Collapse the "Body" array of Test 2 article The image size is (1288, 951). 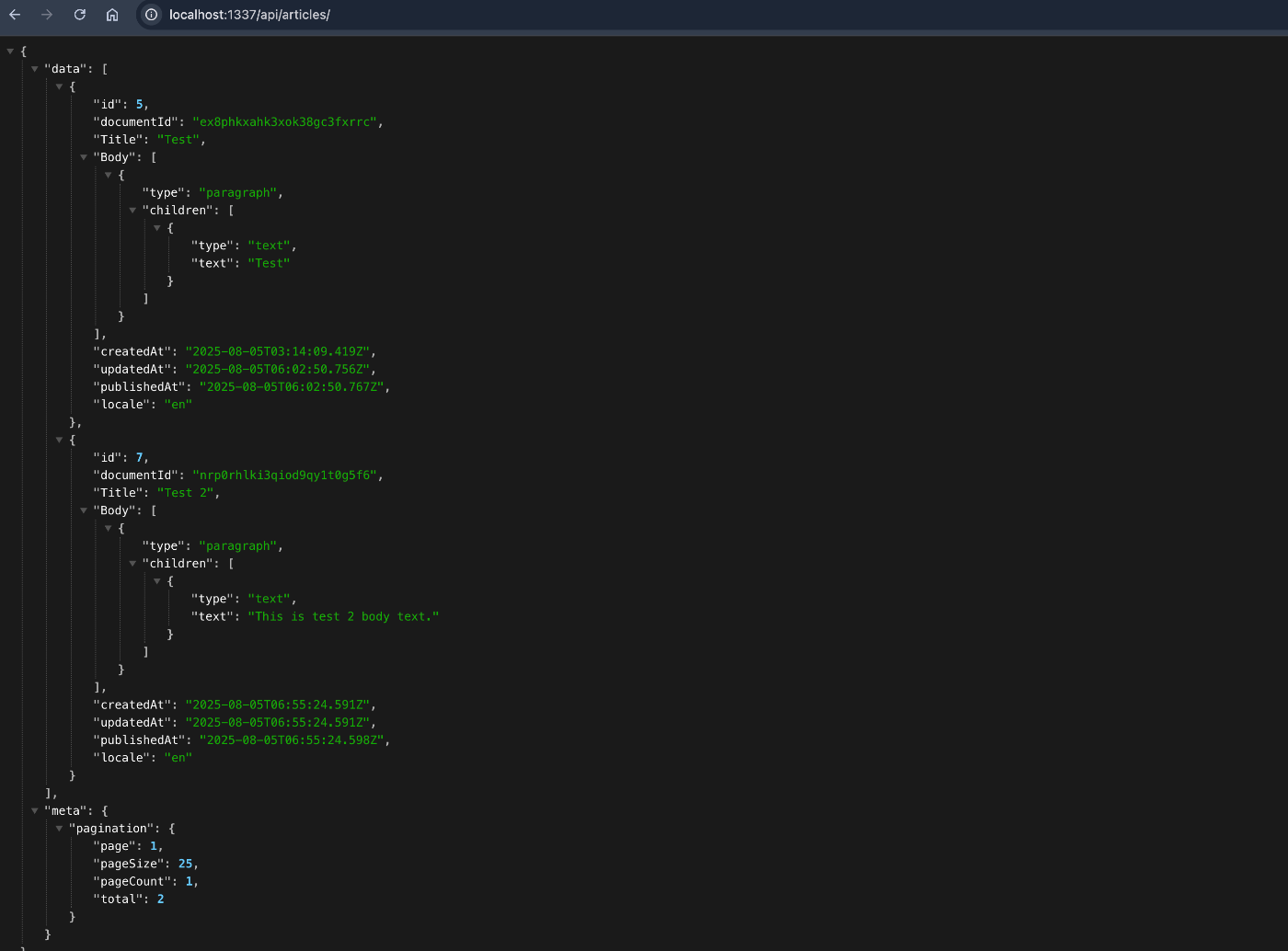(84, 510)
